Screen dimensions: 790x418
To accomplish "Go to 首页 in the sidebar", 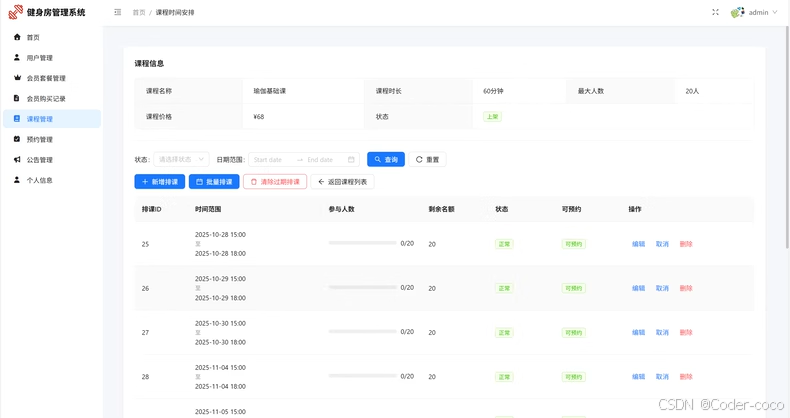I will 51,37.
